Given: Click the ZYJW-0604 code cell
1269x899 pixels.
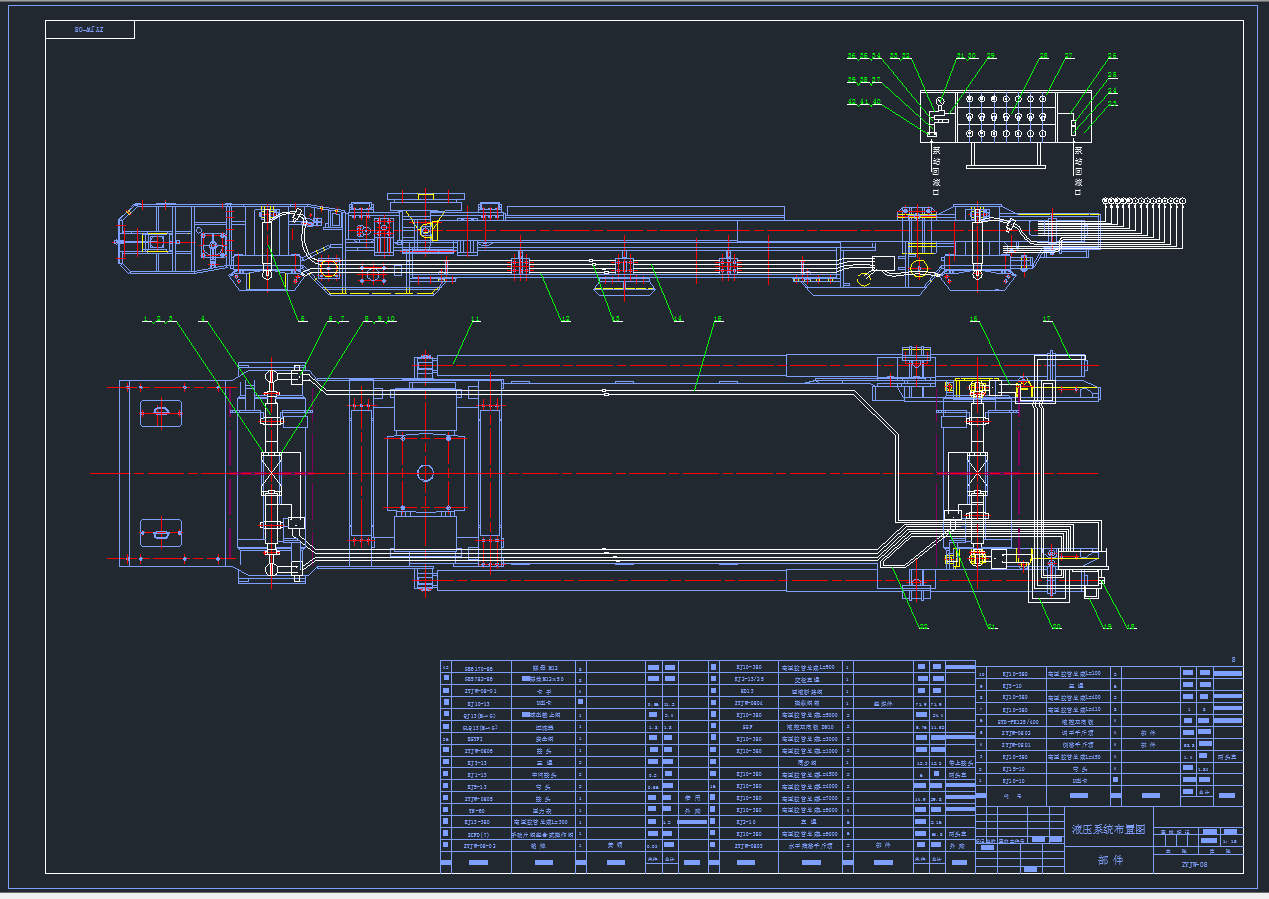Looking at the screenshot, I should pos(748,703).
